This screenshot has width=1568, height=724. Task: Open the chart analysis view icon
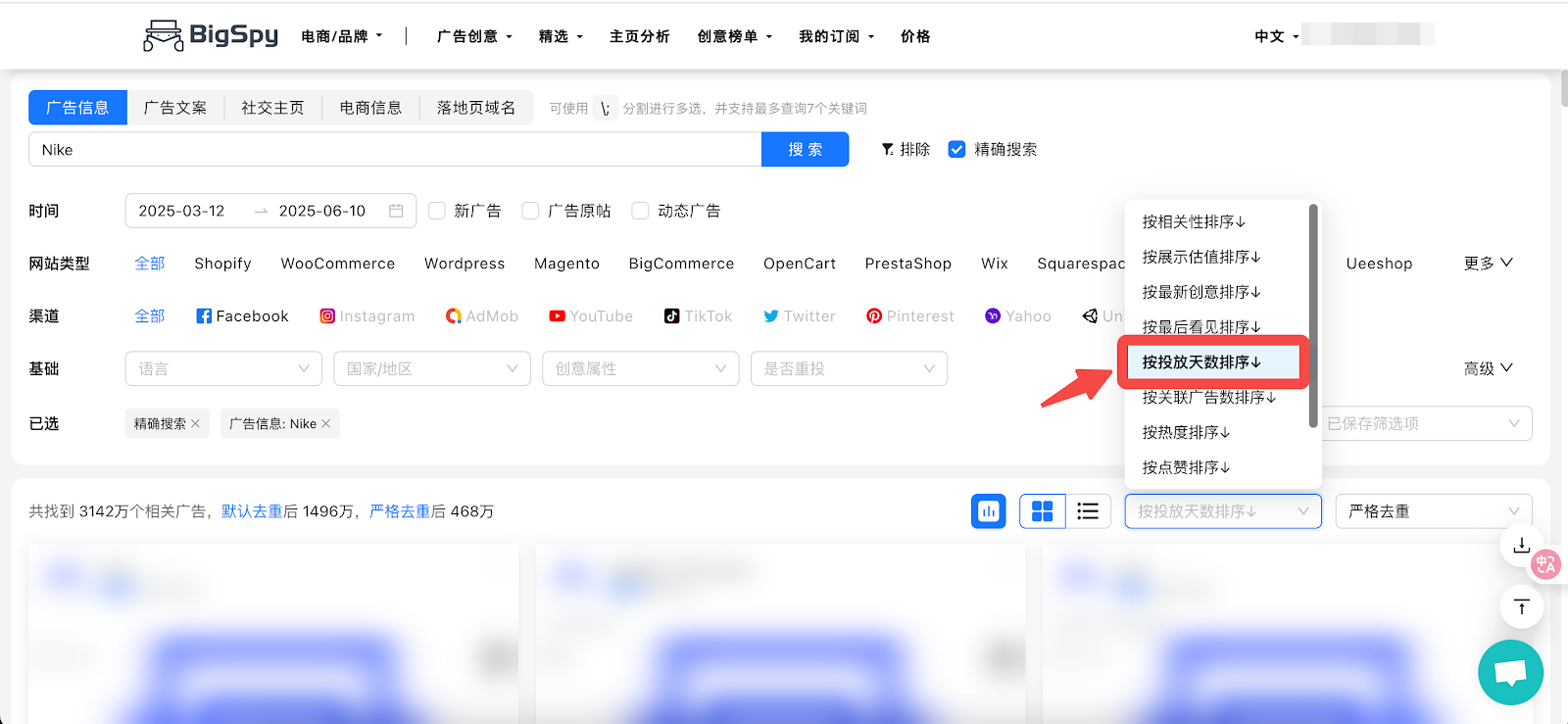pos(988,510)
